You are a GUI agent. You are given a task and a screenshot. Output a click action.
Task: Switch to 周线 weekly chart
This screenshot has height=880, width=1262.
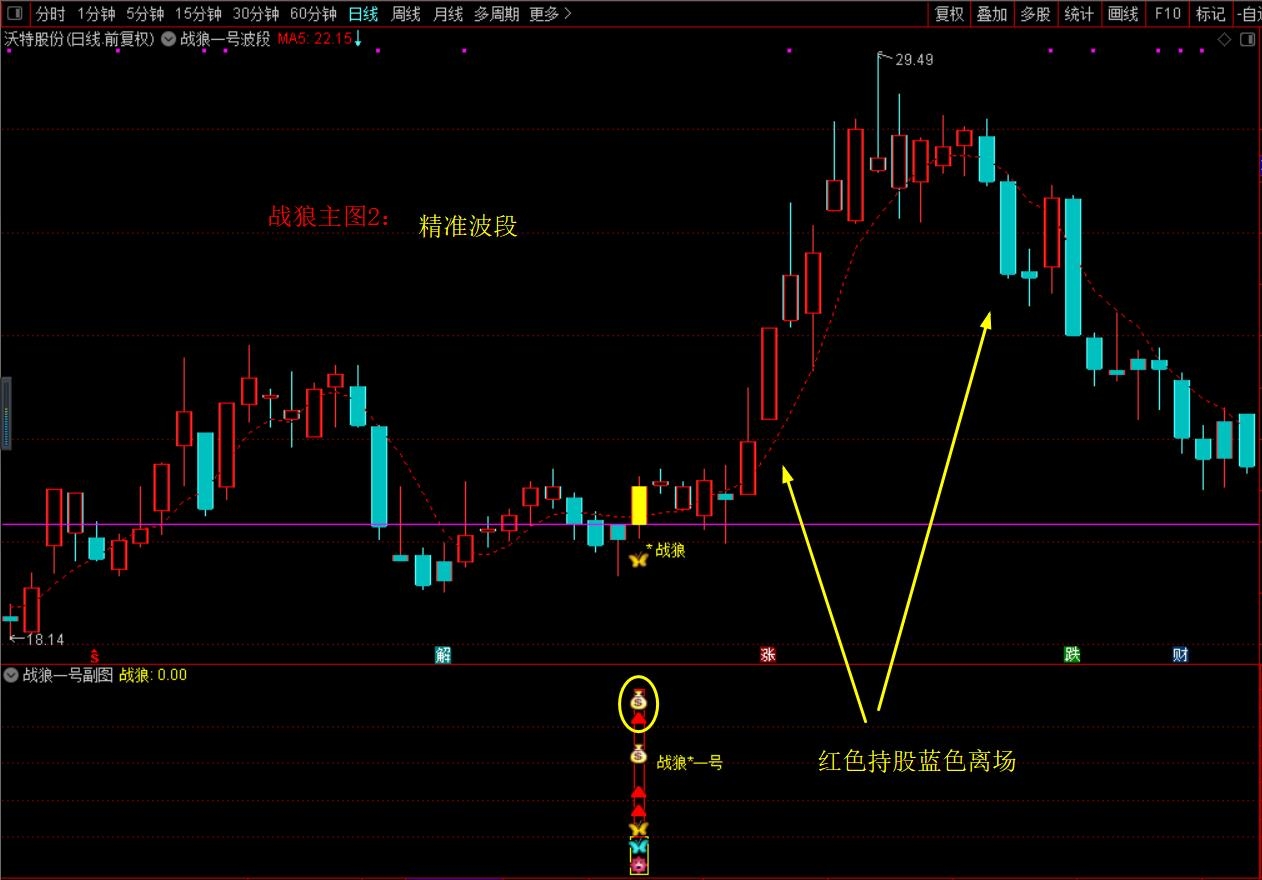pyautogui.click(x=406, y=14)
